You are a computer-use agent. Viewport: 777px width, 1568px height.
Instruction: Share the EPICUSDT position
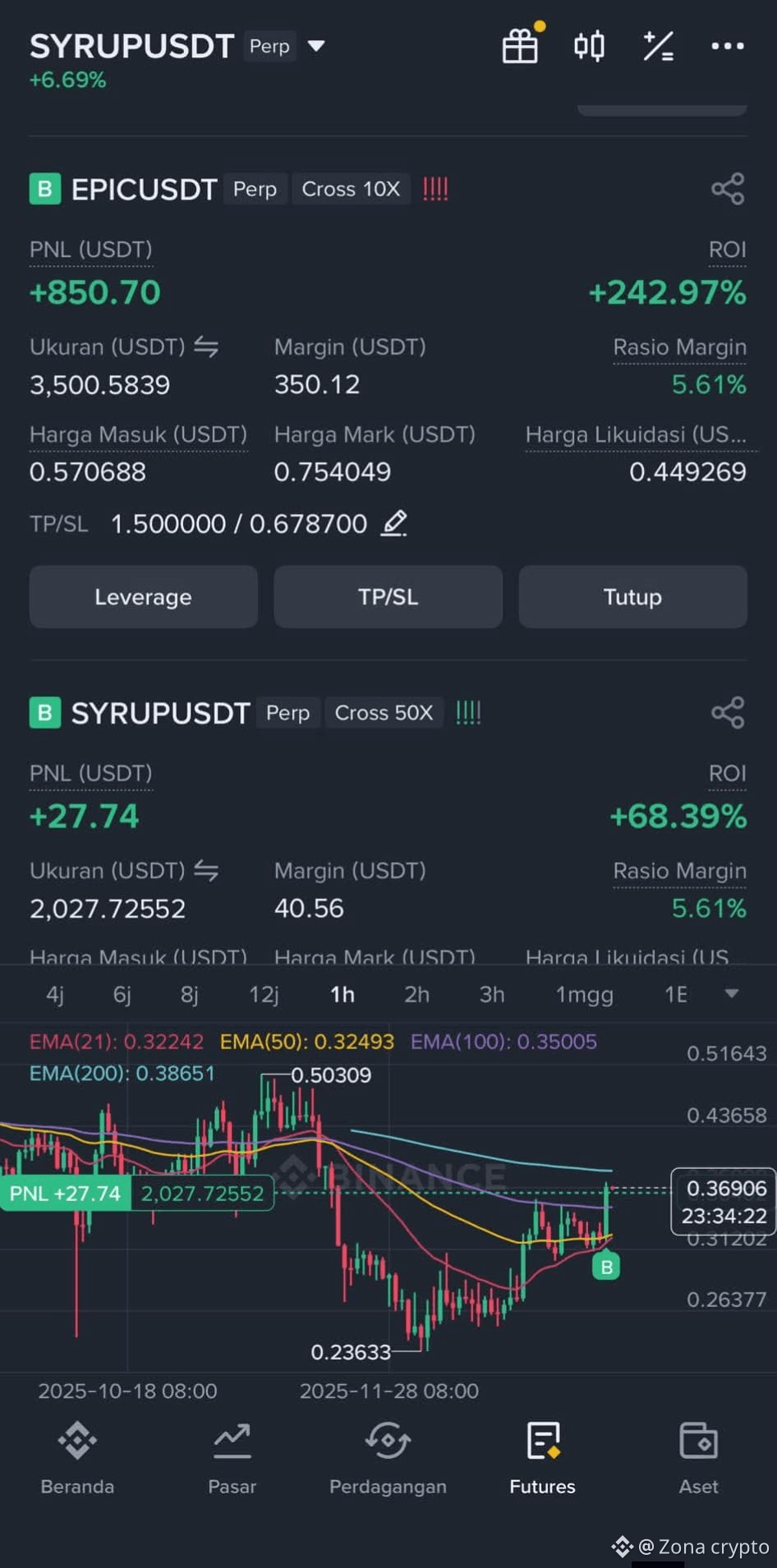click(728, 189)
